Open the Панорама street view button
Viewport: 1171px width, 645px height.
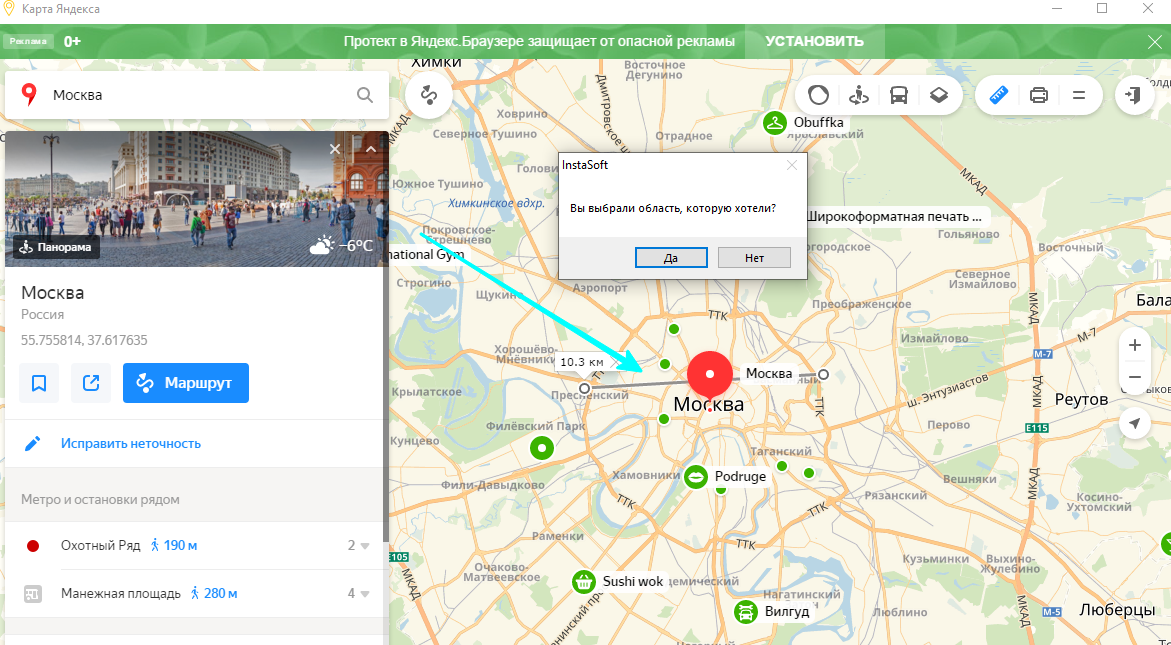pos(56,247)
